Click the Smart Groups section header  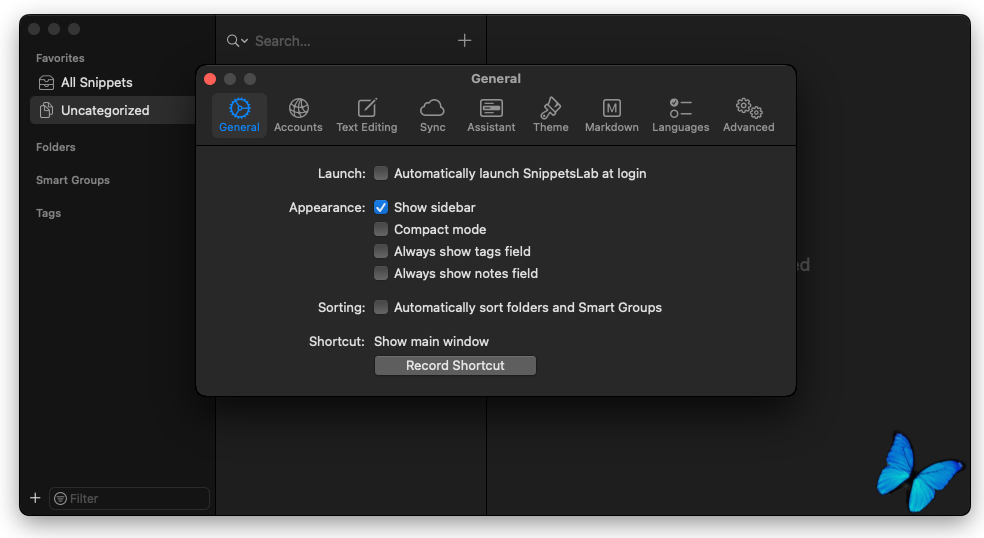tap(73, 180)
